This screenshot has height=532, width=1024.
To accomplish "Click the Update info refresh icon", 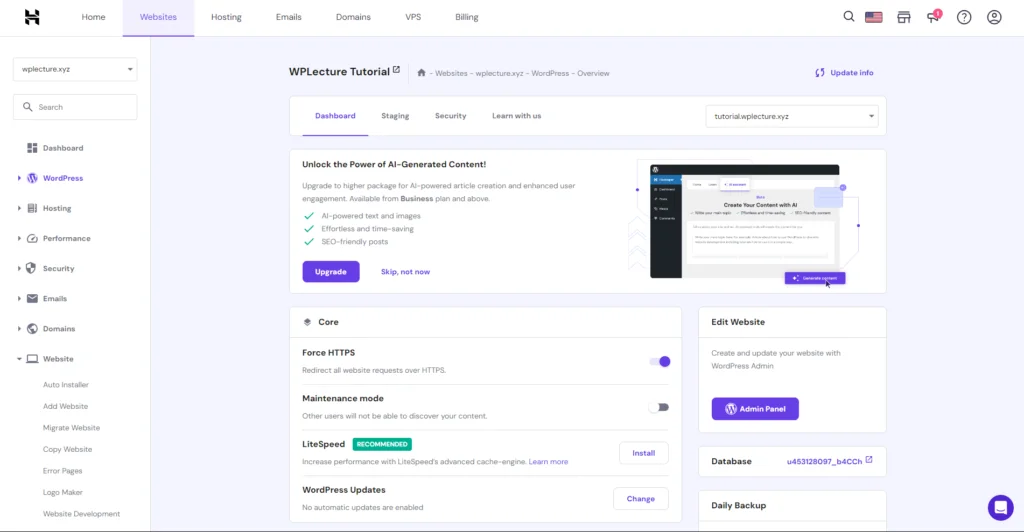I will tap(820, 73).
